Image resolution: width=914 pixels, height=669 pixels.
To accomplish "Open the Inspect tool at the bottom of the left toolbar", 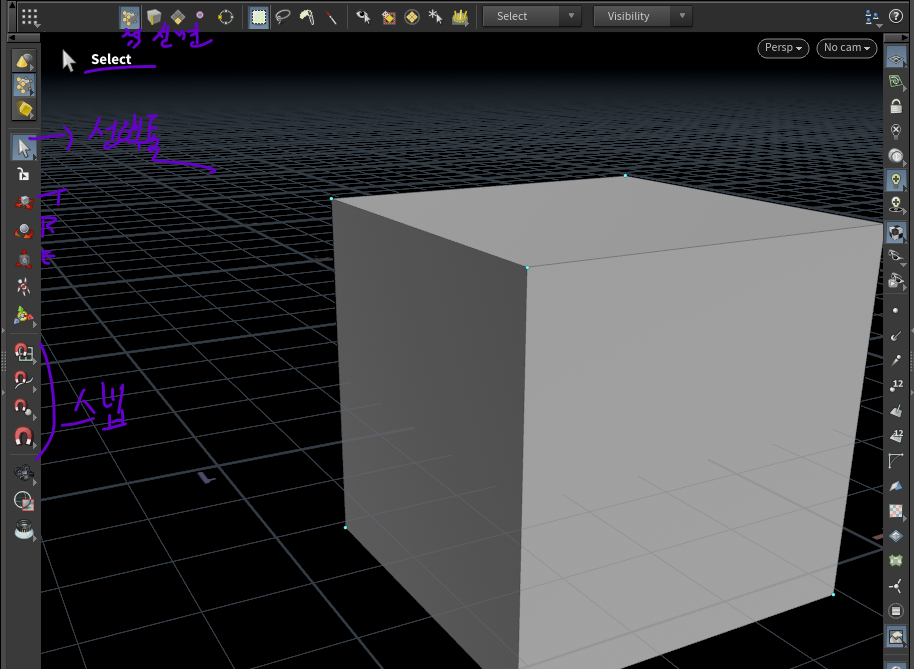I will tap(23, 529).
